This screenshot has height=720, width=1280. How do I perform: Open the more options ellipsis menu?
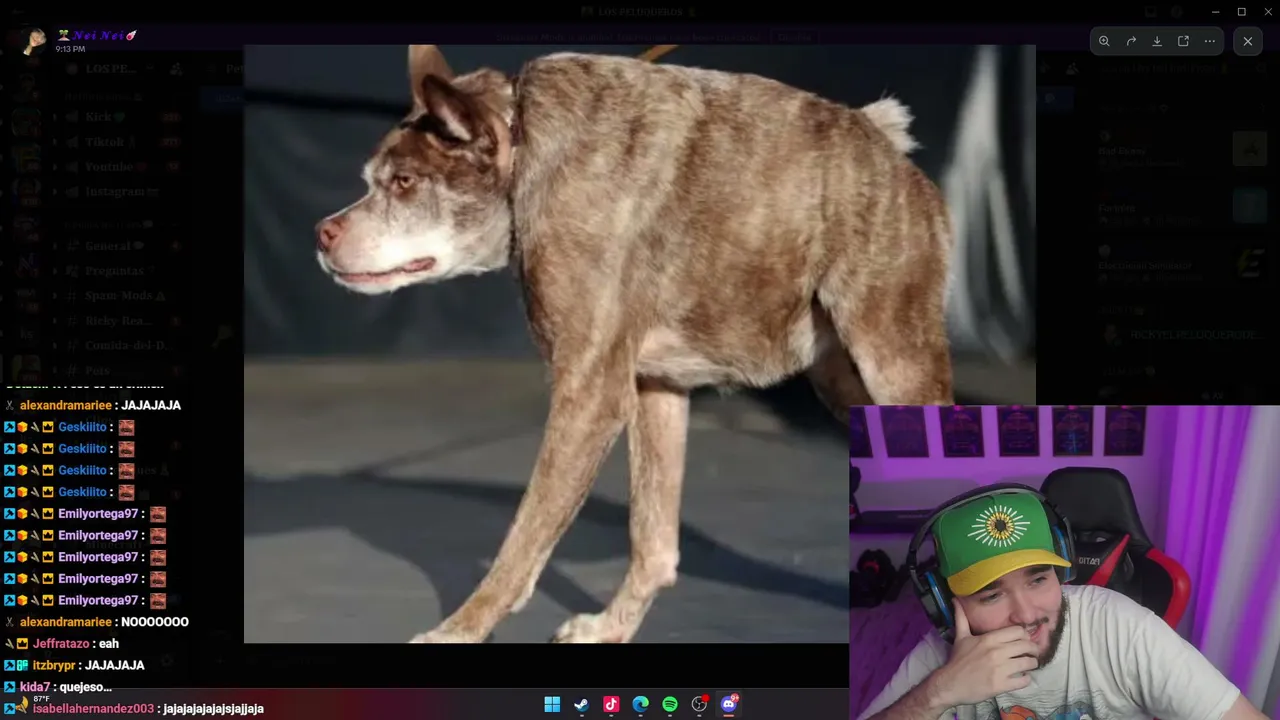(1210, 41)
